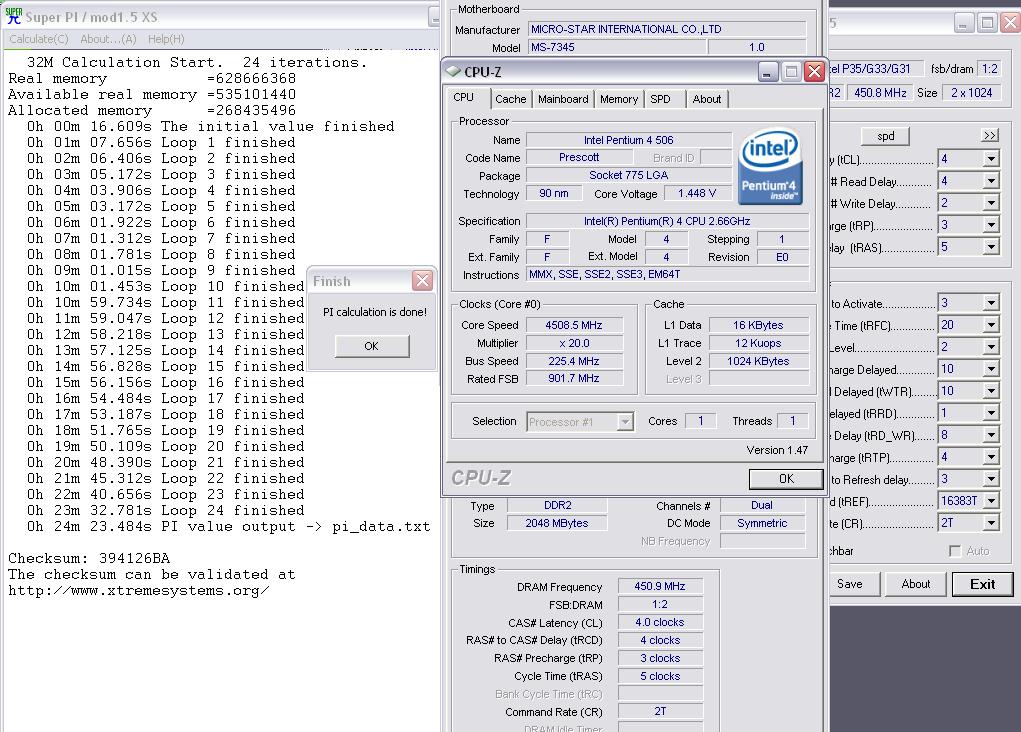
Task: Click the processor name Intel Pentium 4 506
Action: click(628, 140)
